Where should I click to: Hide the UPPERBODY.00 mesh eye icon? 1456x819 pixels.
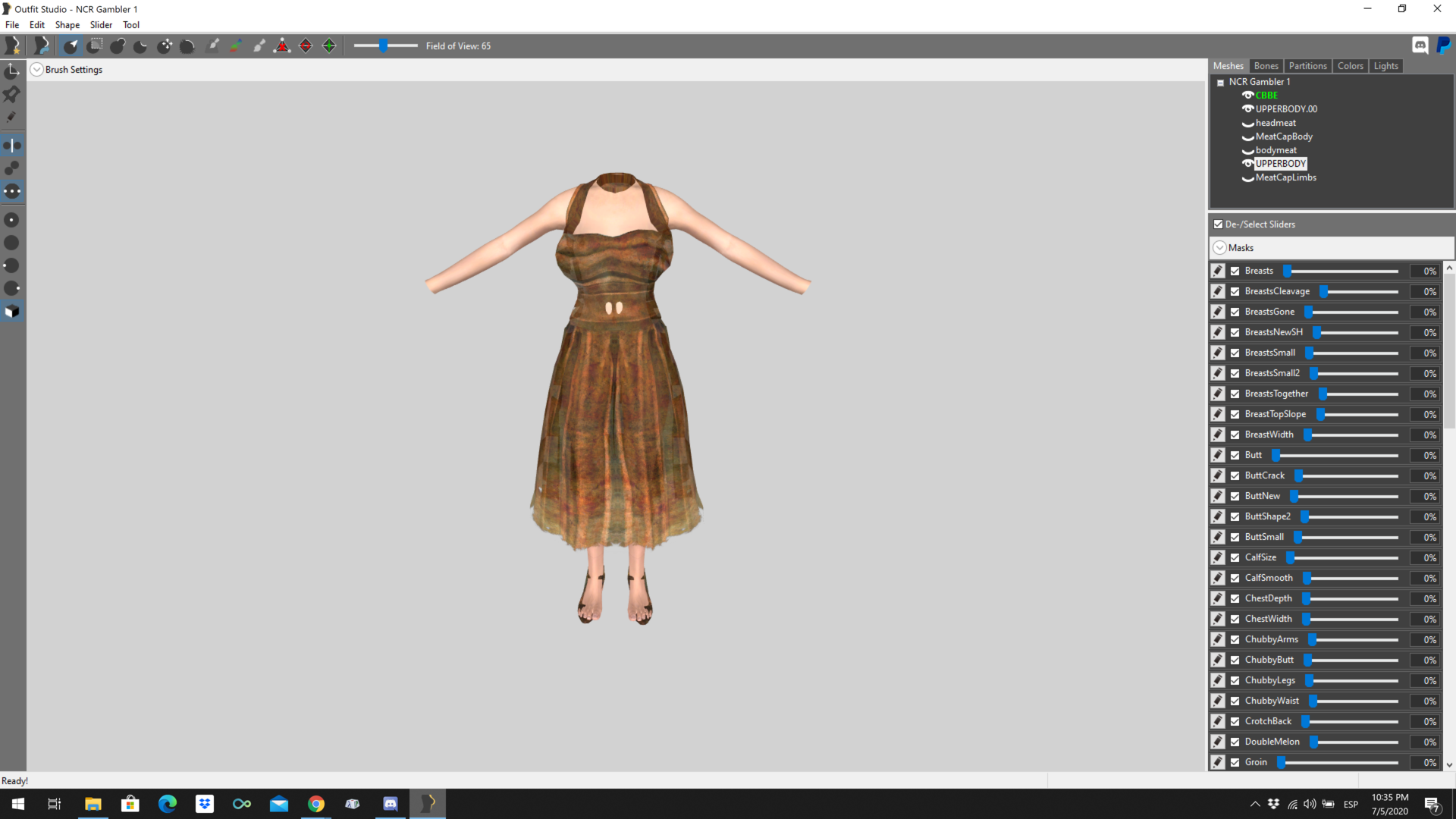[1247, 109]
